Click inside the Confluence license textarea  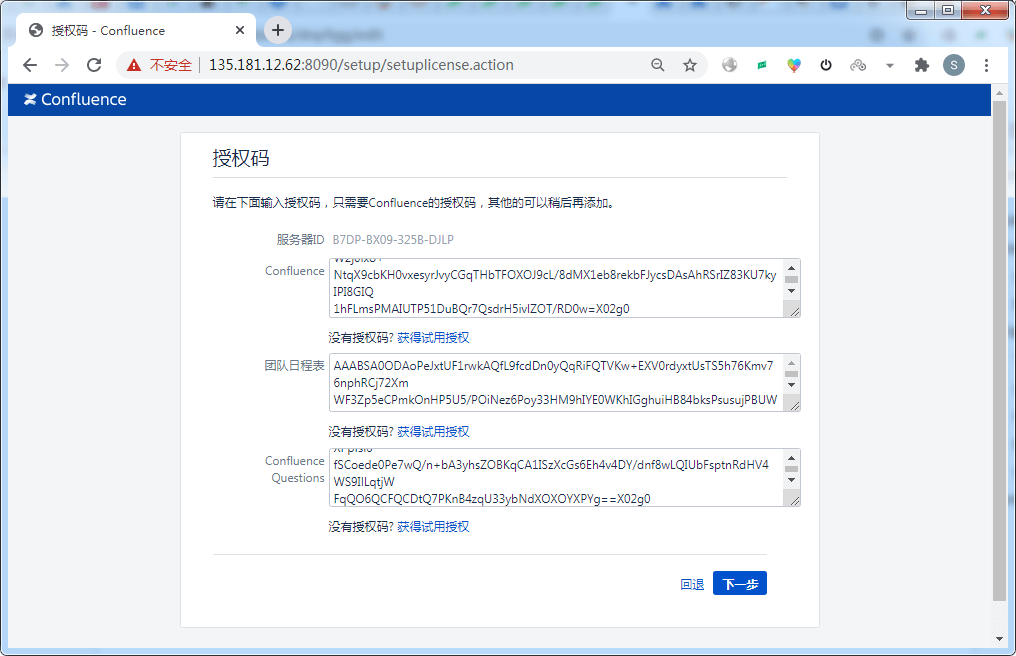(557, 288)
